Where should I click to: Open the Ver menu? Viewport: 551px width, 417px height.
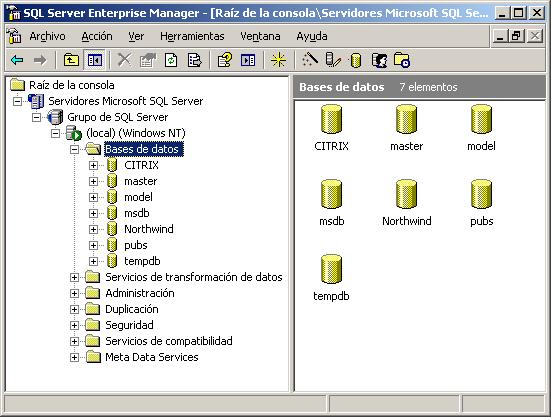136,36
